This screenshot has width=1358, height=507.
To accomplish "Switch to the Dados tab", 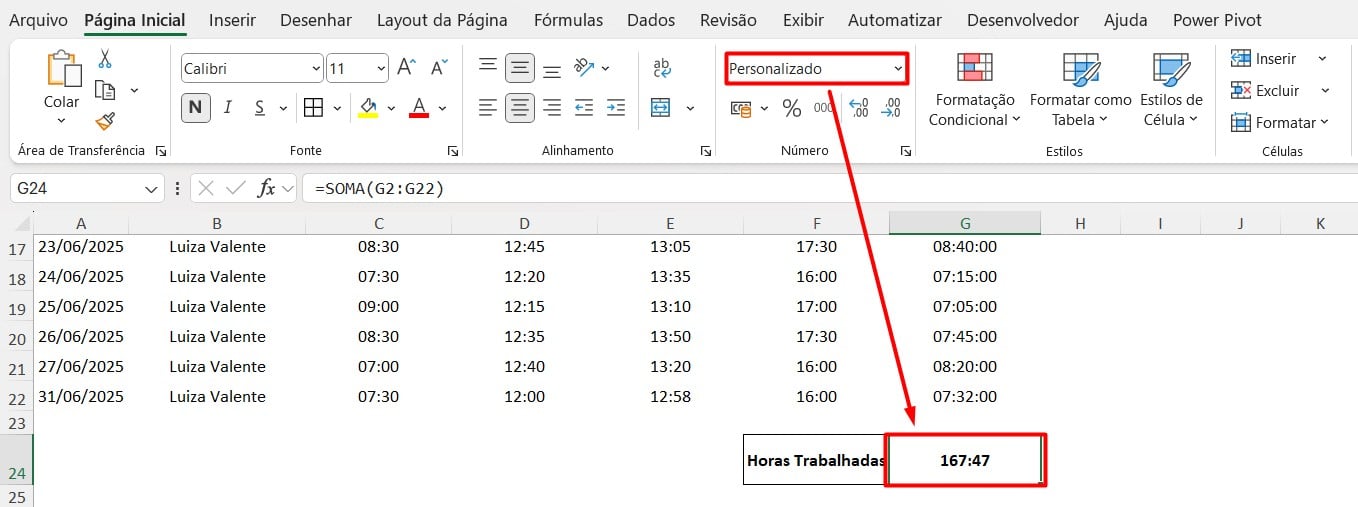I will coord(651,20).
